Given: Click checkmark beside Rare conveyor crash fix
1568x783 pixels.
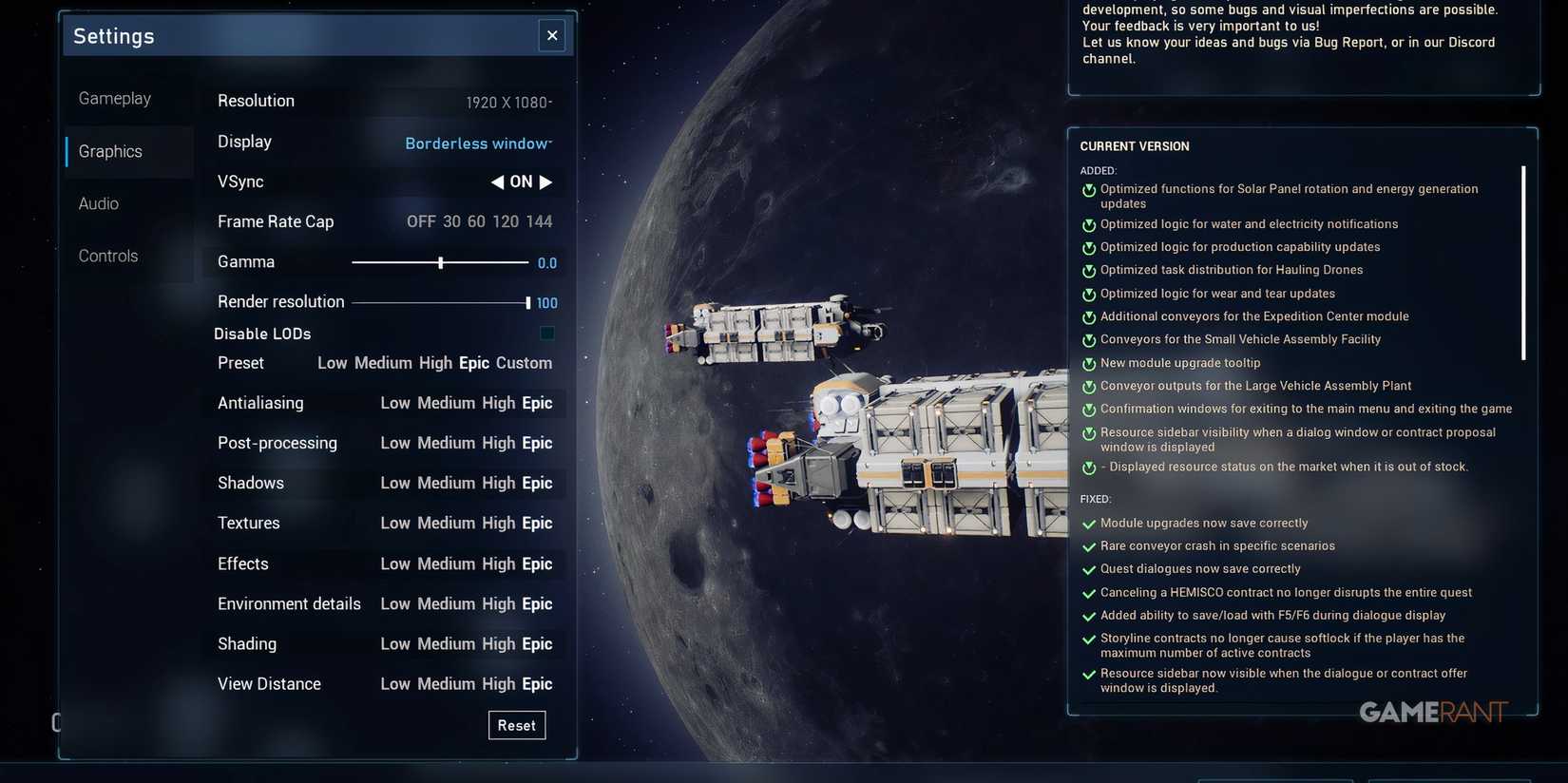Looking at the screenshot, I should [x=1089, y=546].
